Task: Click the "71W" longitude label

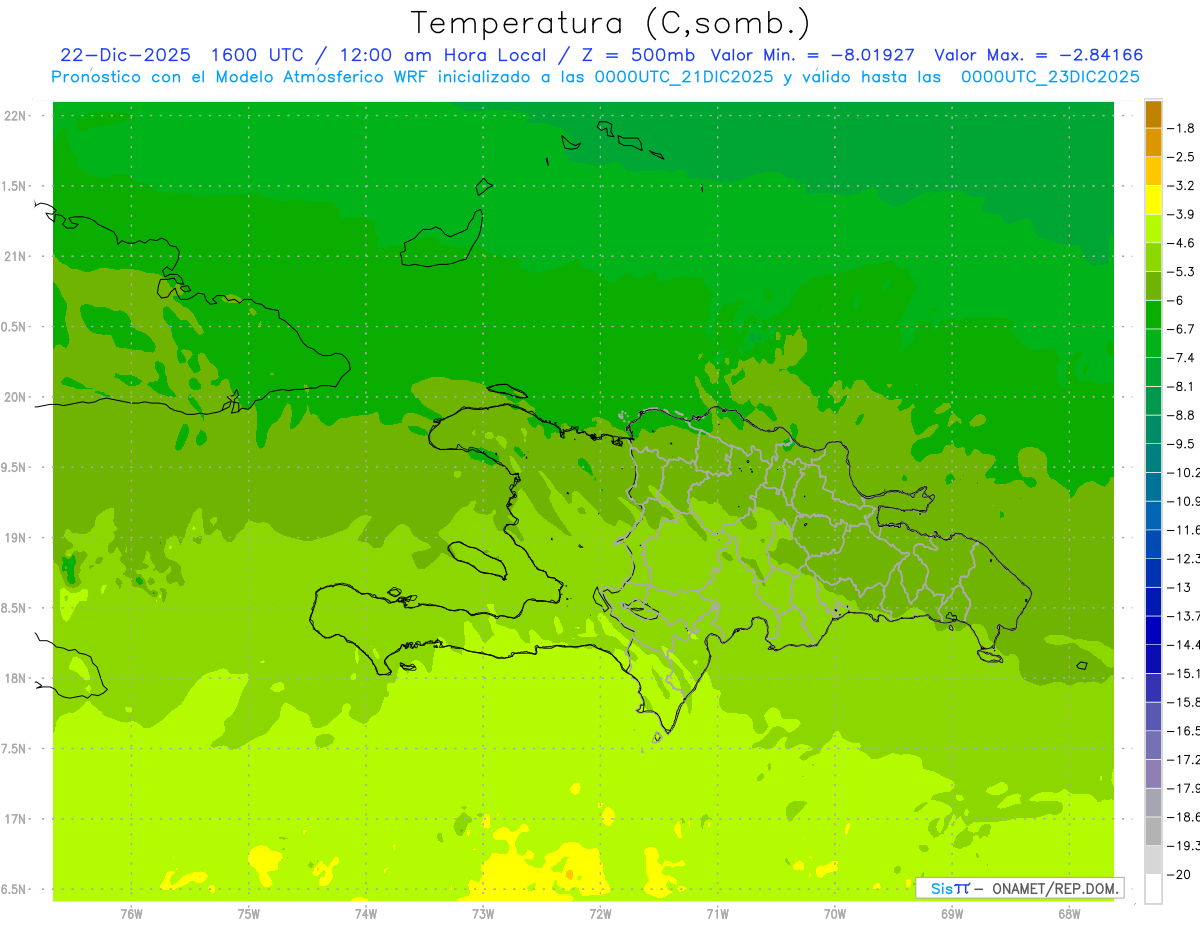Action: click(717, 914)
